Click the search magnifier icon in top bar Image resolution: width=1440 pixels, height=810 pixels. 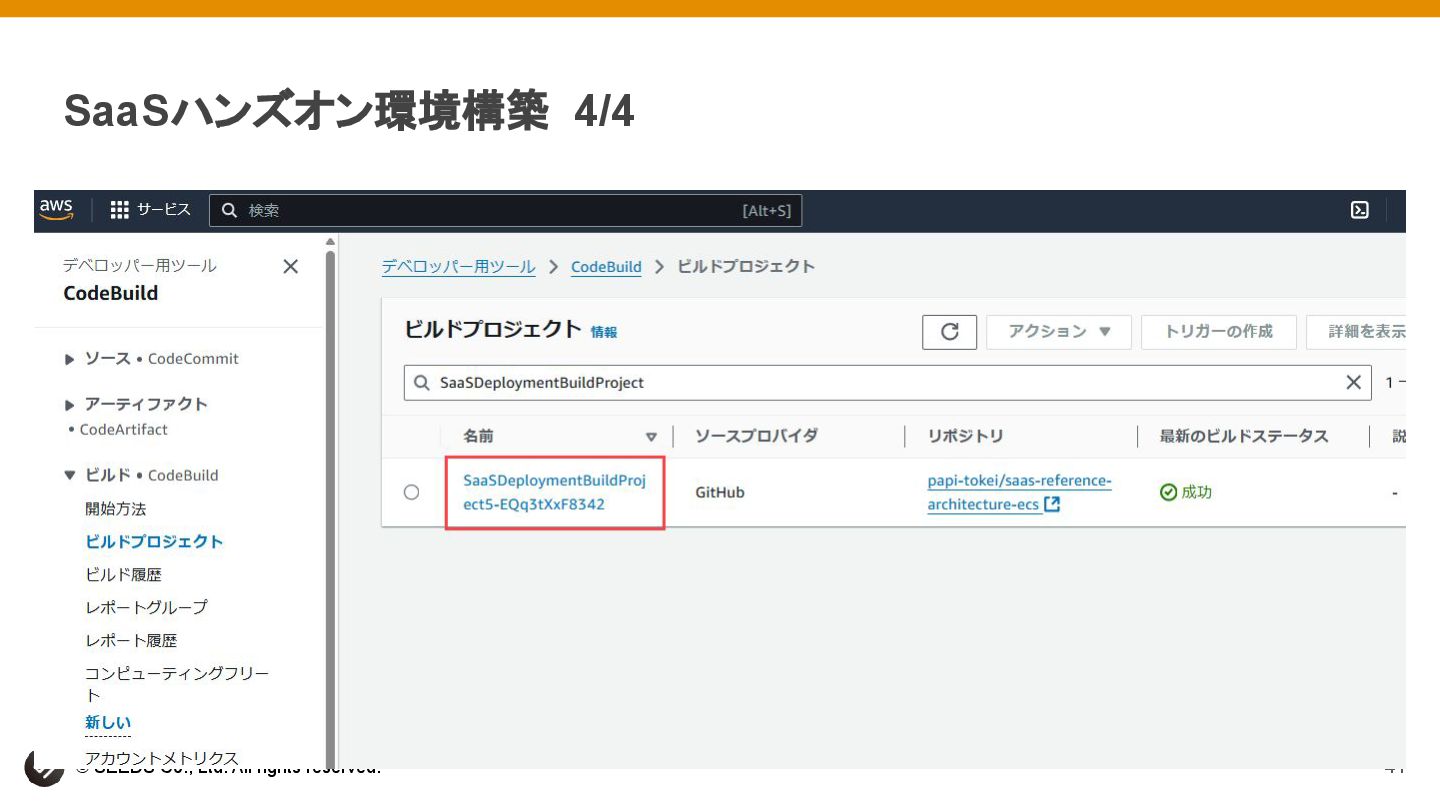[x=229, y=211]
